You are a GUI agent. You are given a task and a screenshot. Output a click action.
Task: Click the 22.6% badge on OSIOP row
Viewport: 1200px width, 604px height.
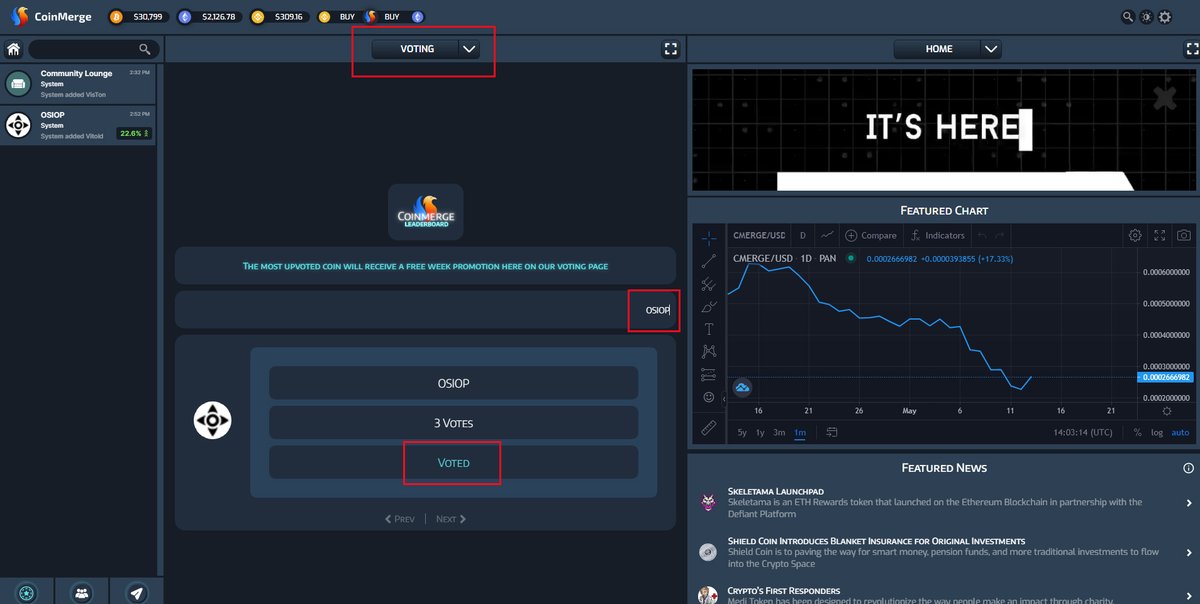point(133,133)
